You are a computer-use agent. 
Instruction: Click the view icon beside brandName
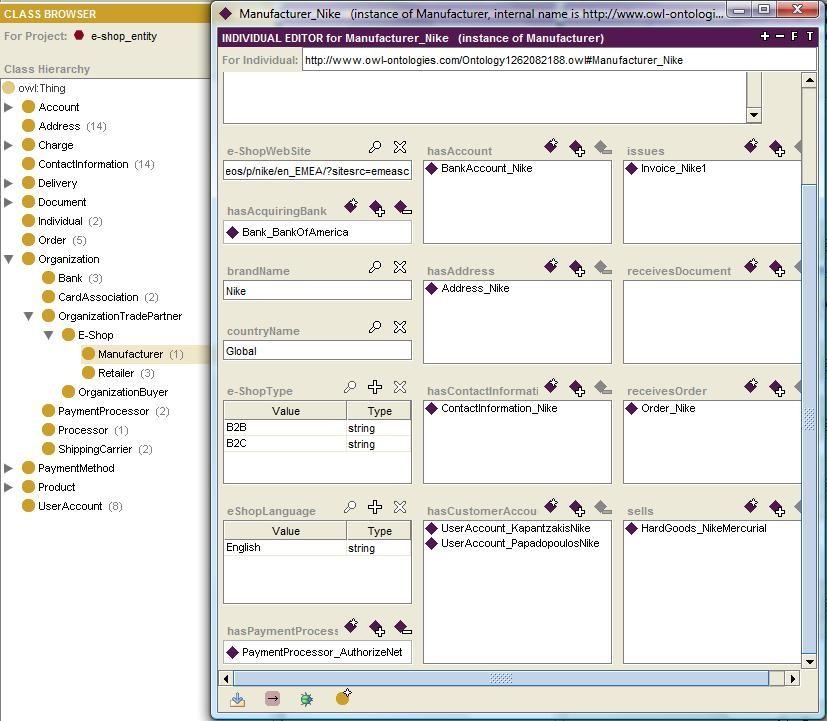375,267
